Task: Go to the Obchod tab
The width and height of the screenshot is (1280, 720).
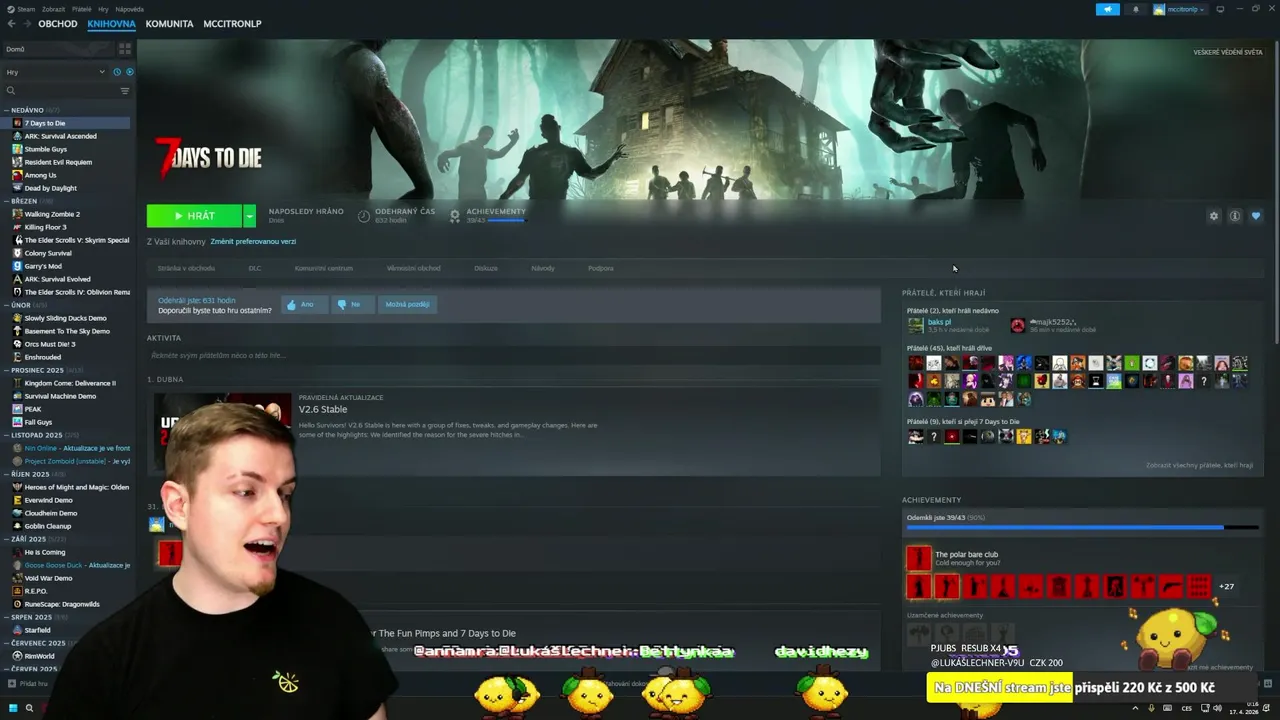Action: [58, 23]
